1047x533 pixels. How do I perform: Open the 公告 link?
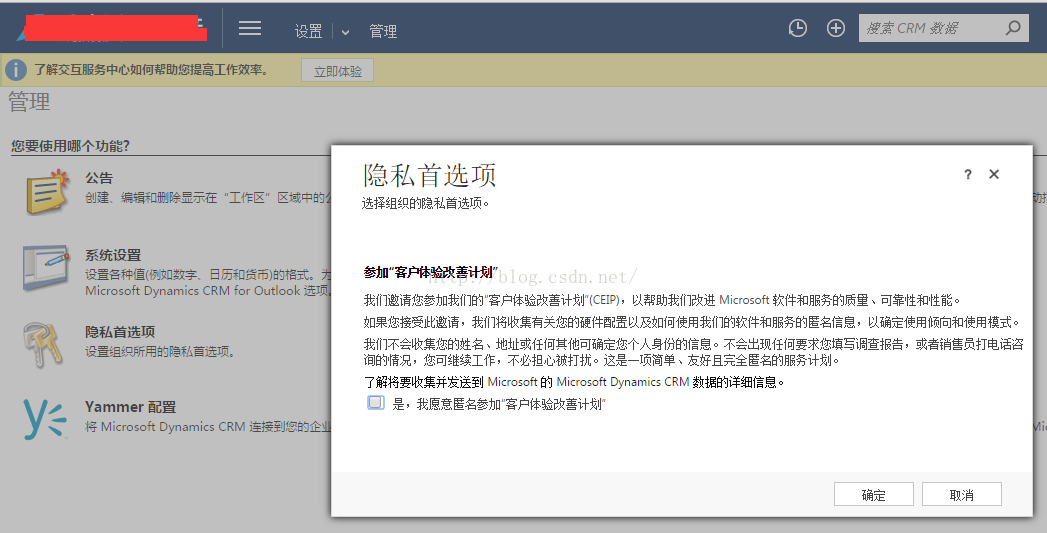click(99, 178)
